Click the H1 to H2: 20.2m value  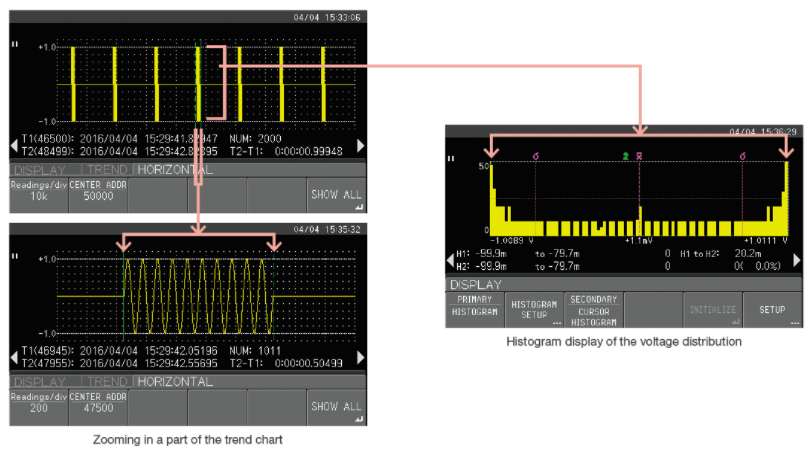(x=721, y=254)
